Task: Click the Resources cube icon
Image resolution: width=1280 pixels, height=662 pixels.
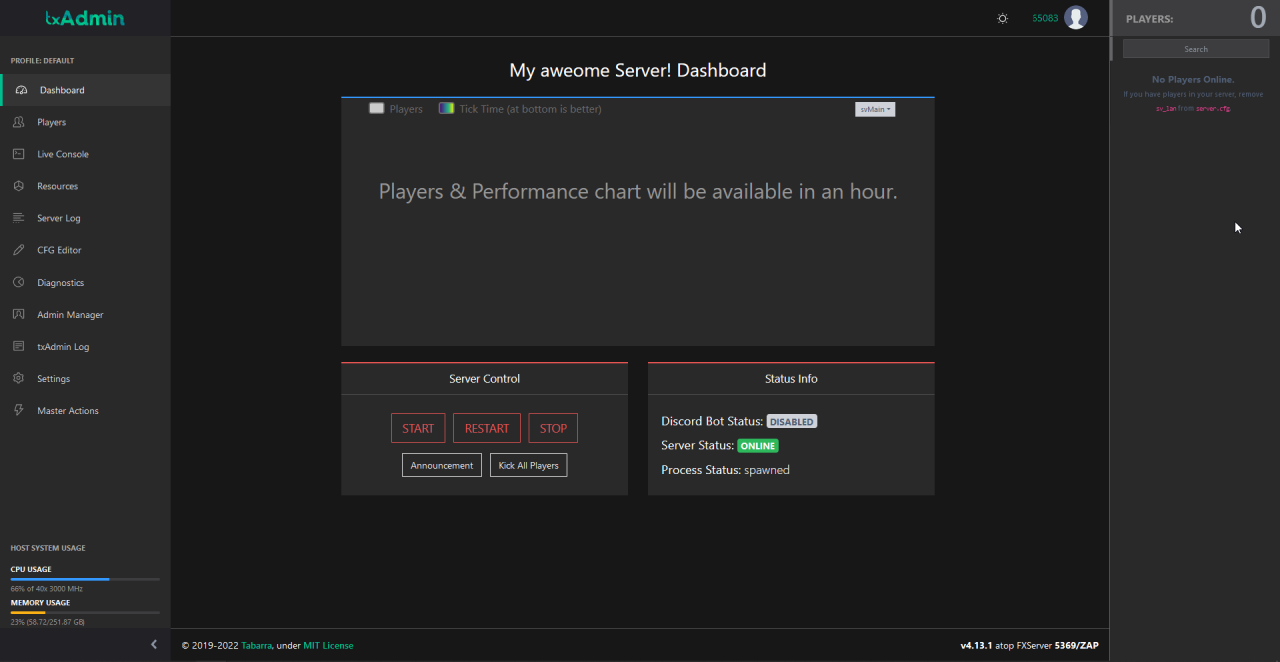Action: coord(18,186)
